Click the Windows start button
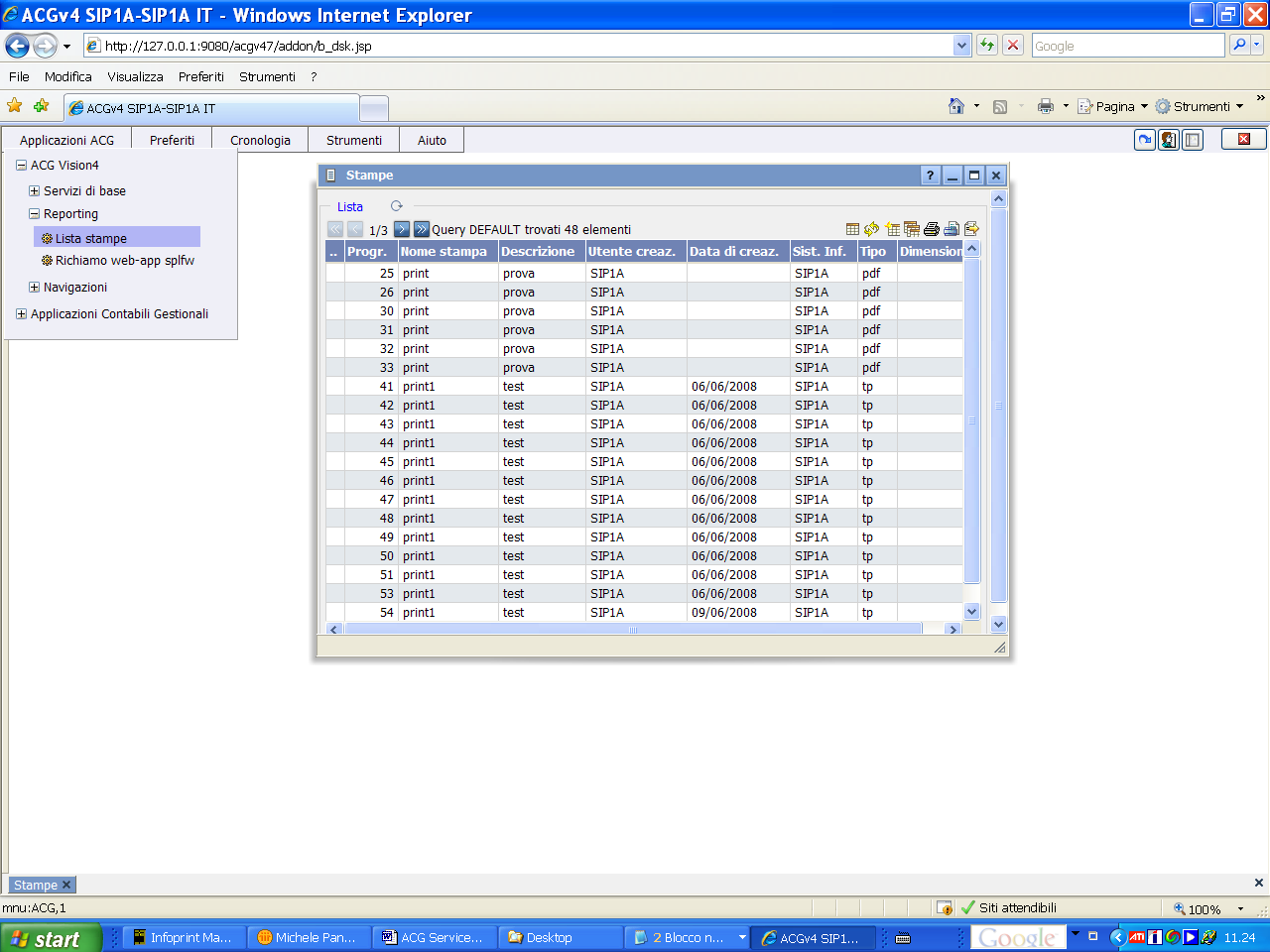This screenshot has width=1270, height=952. tap(50, 938)
